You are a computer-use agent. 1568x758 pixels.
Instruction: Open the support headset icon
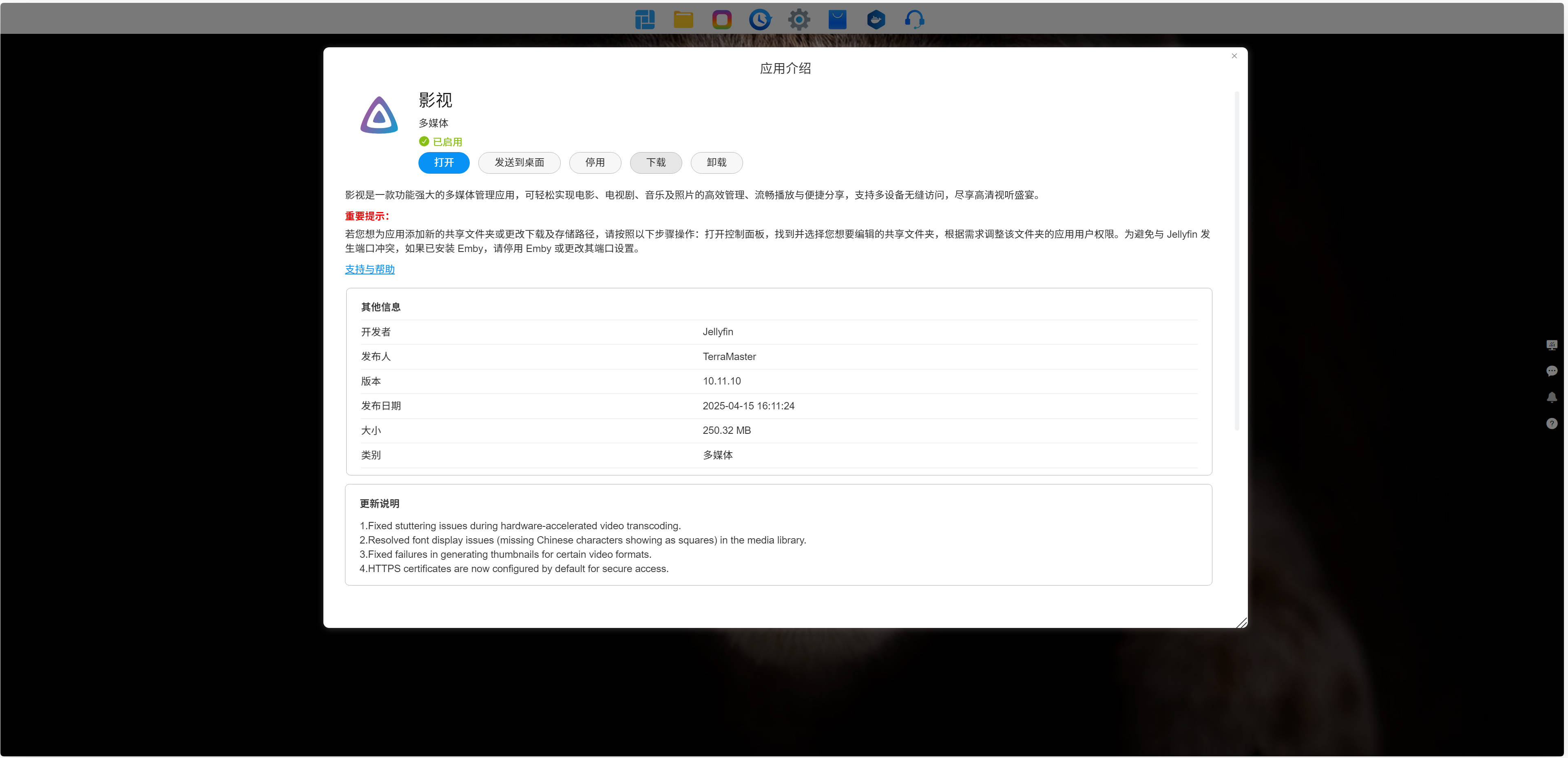pos(914,20)
